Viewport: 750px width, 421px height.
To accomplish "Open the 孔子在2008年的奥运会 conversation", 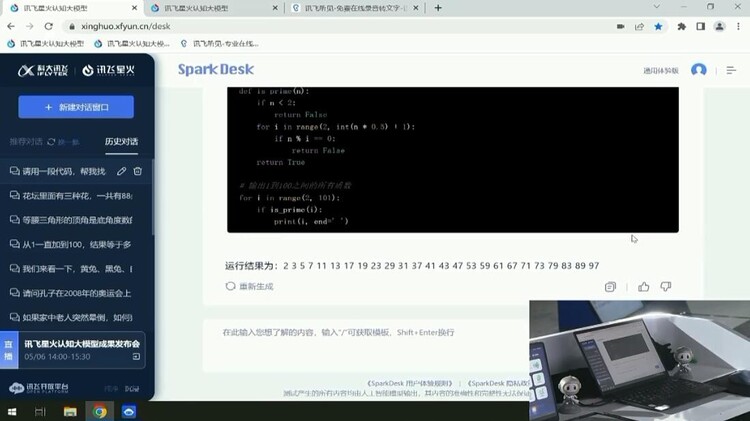I will tap(72, 293).
